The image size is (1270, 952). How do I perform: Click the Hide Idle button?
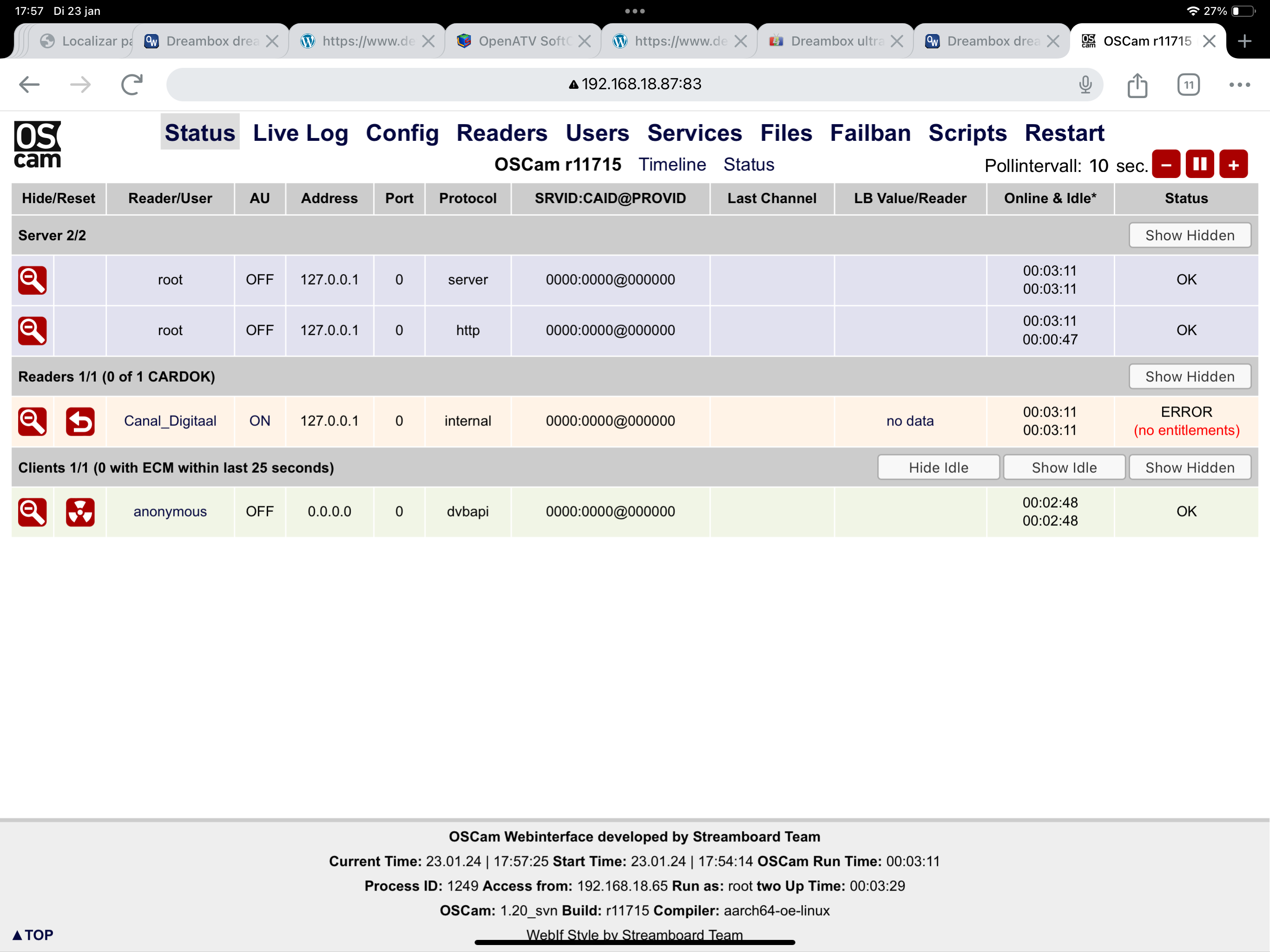(x=938, y=467)
